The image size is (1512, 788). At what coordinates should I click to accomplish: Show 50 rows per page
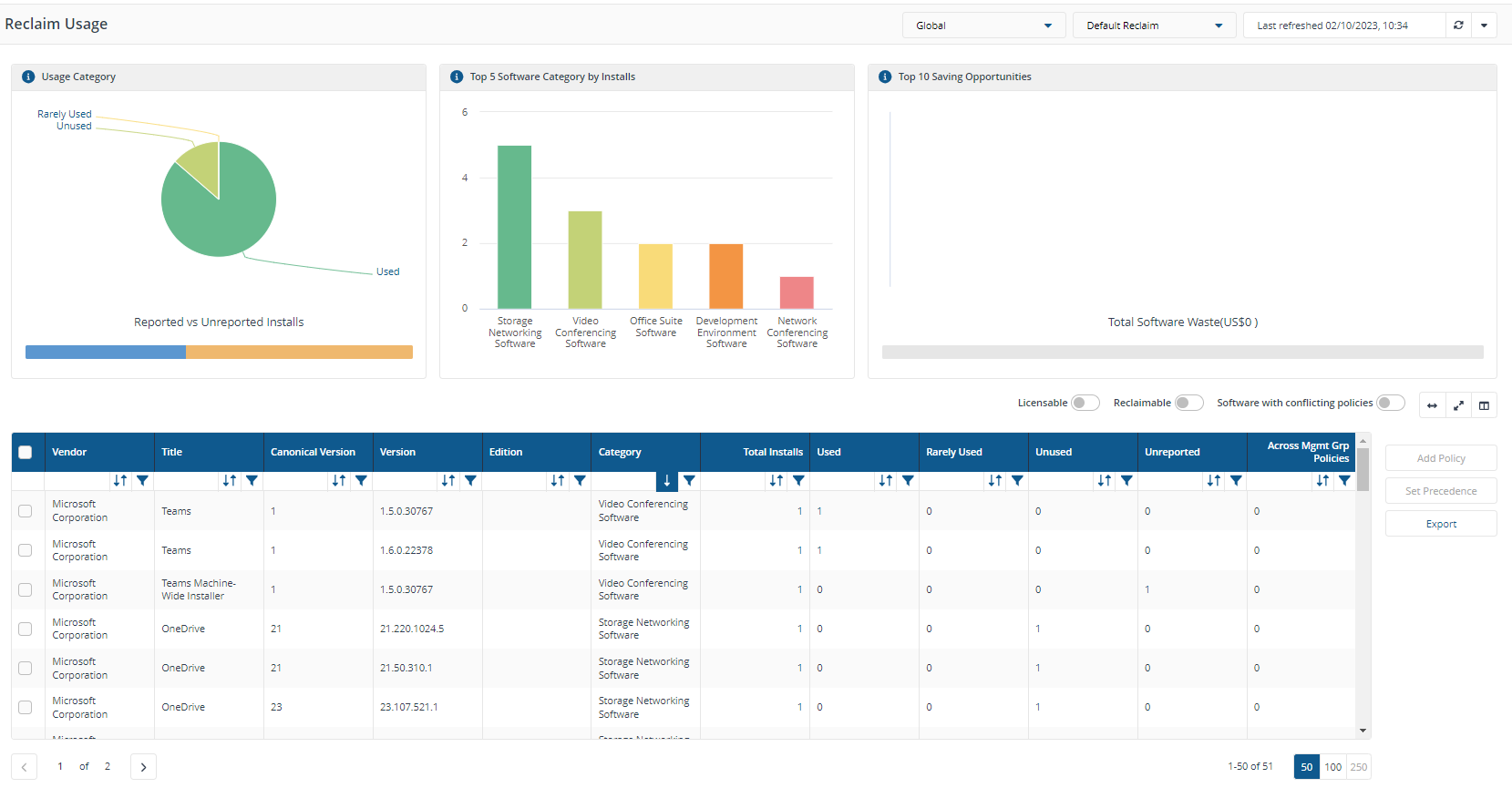click(x=1306, y=767)
